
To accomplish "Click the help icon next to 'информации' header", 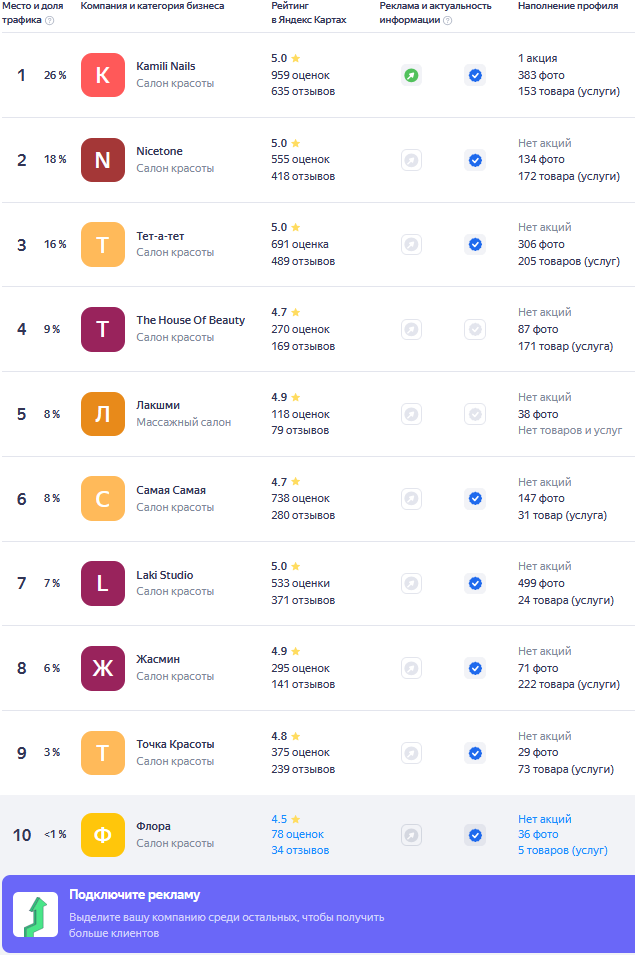I will pos(447,20).
